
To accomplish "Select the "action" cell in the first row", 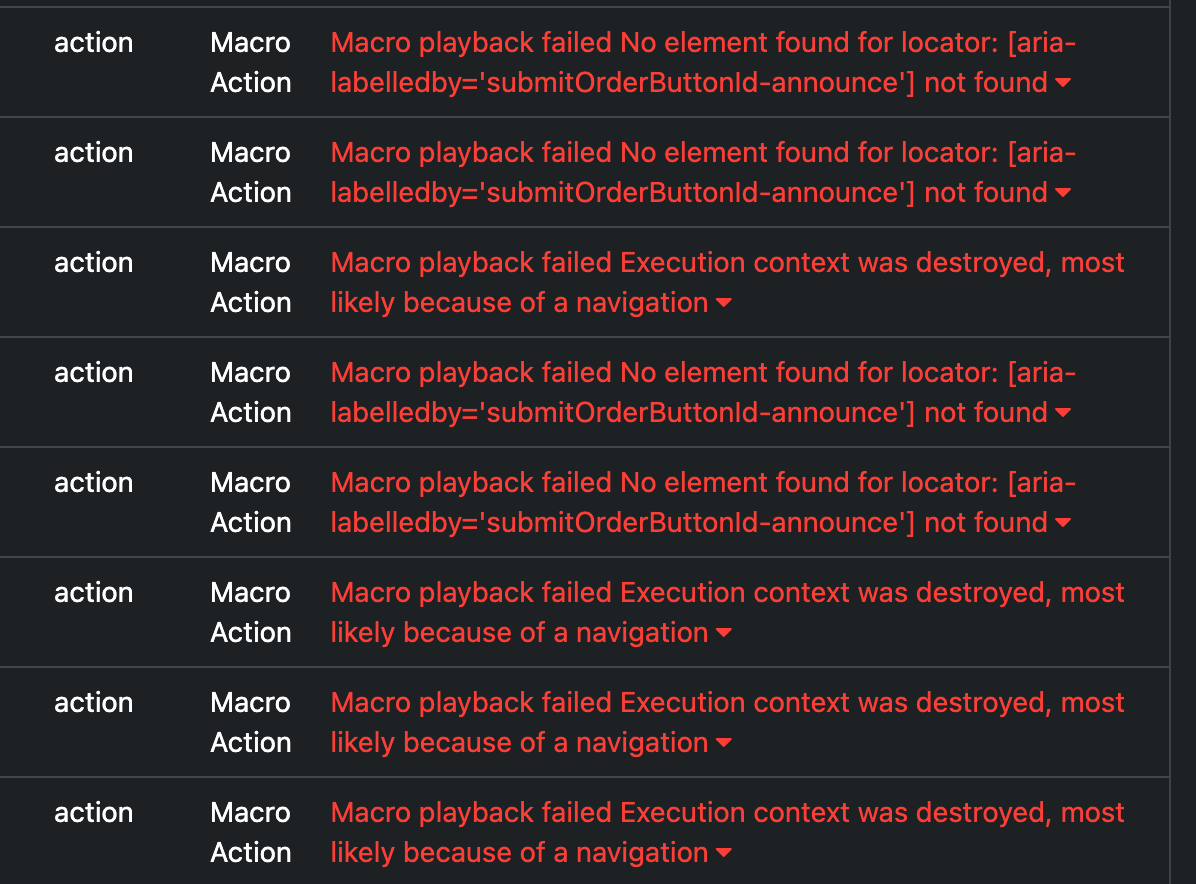I will tap(93, 43).
